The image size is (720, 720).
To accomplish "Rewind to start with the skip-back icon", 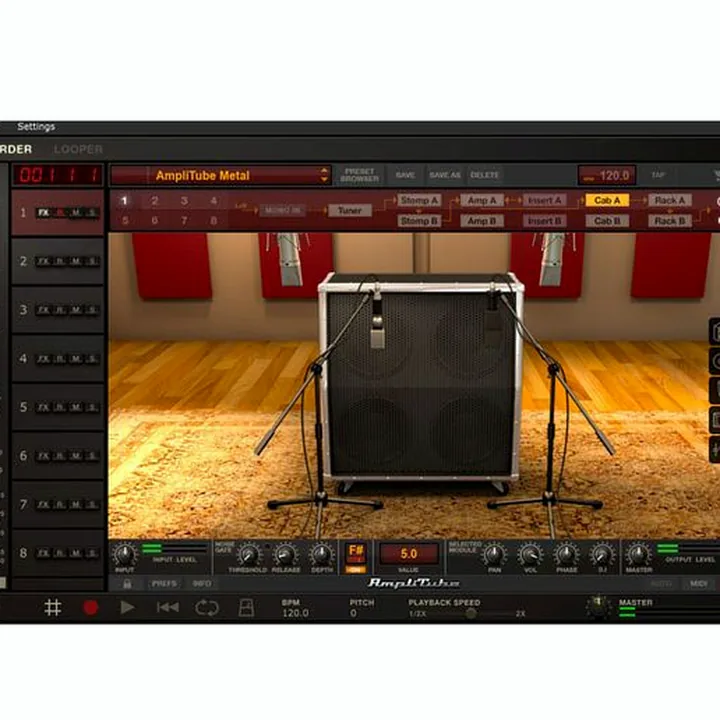I will click(168, 608).
